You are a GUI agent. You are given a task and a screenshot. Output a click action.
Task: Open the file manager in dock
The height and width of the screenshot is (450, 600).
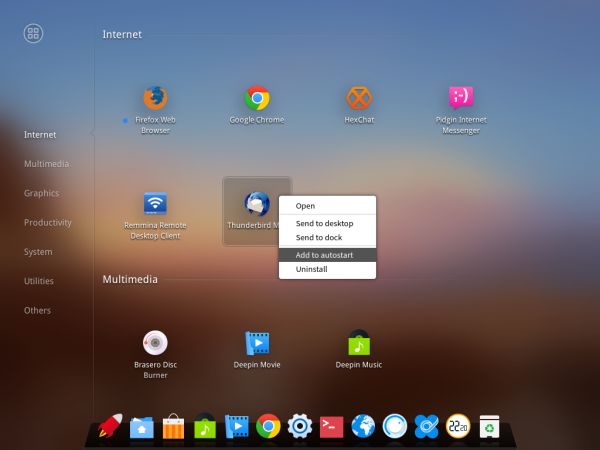[x=142, y=427]
